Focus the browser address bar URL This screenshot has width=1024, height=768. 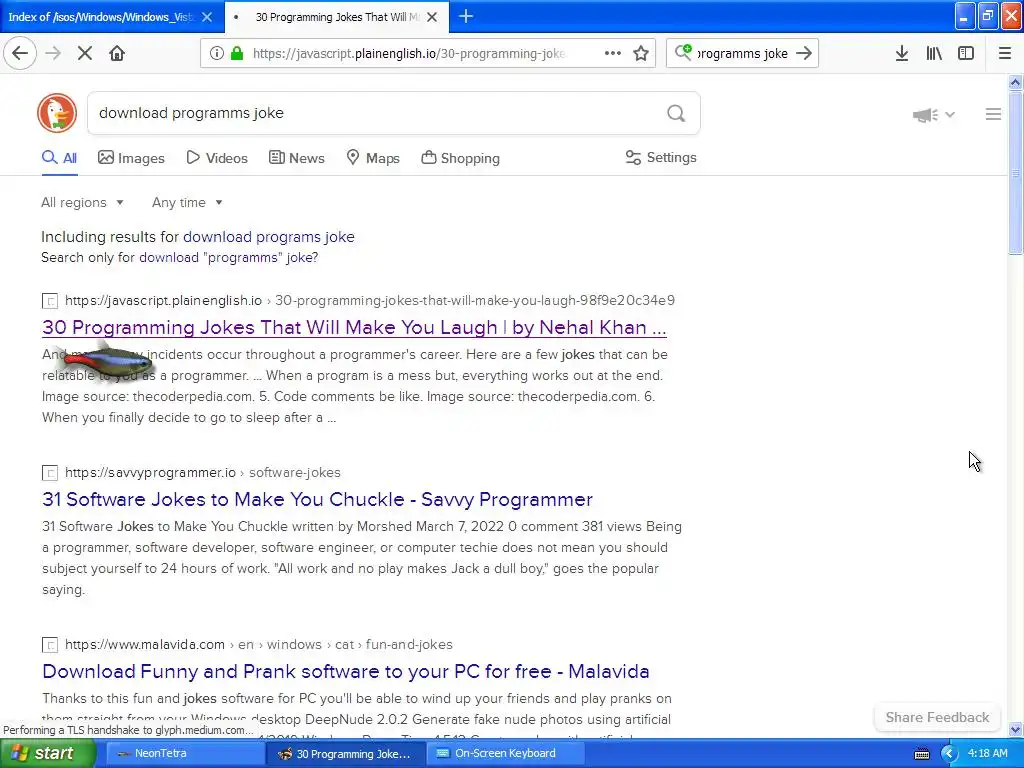pyautogui.click(x=409, y=54)
